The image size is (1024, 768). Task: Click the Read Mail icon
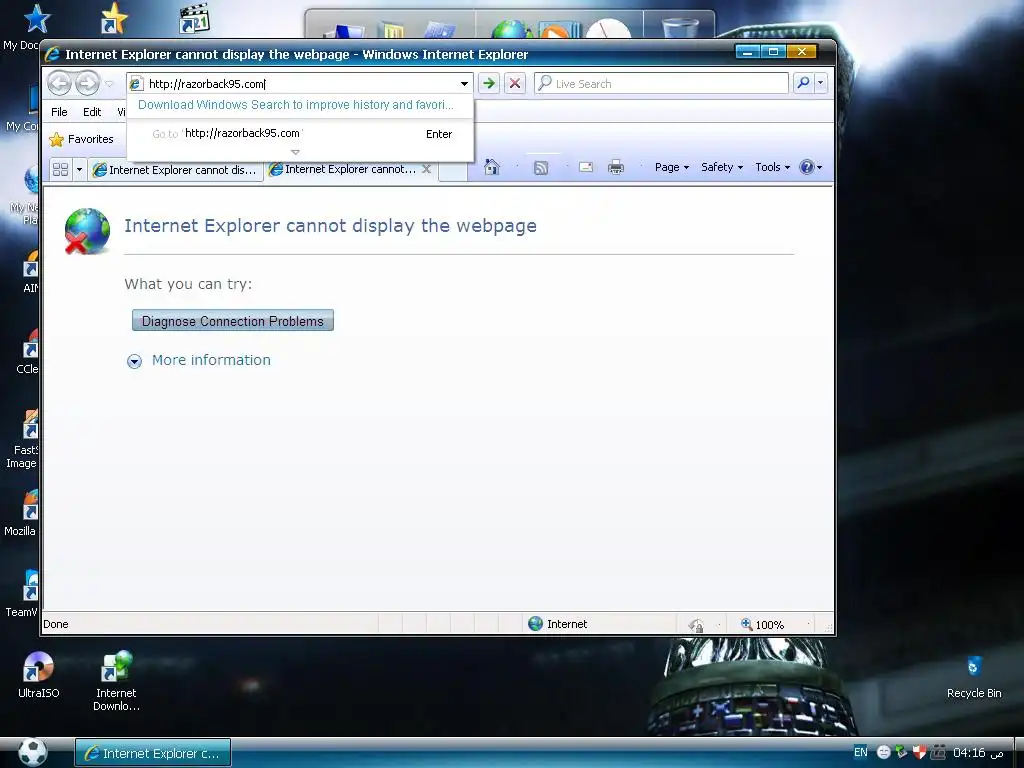pyautogui.click(x=586, y=167)
